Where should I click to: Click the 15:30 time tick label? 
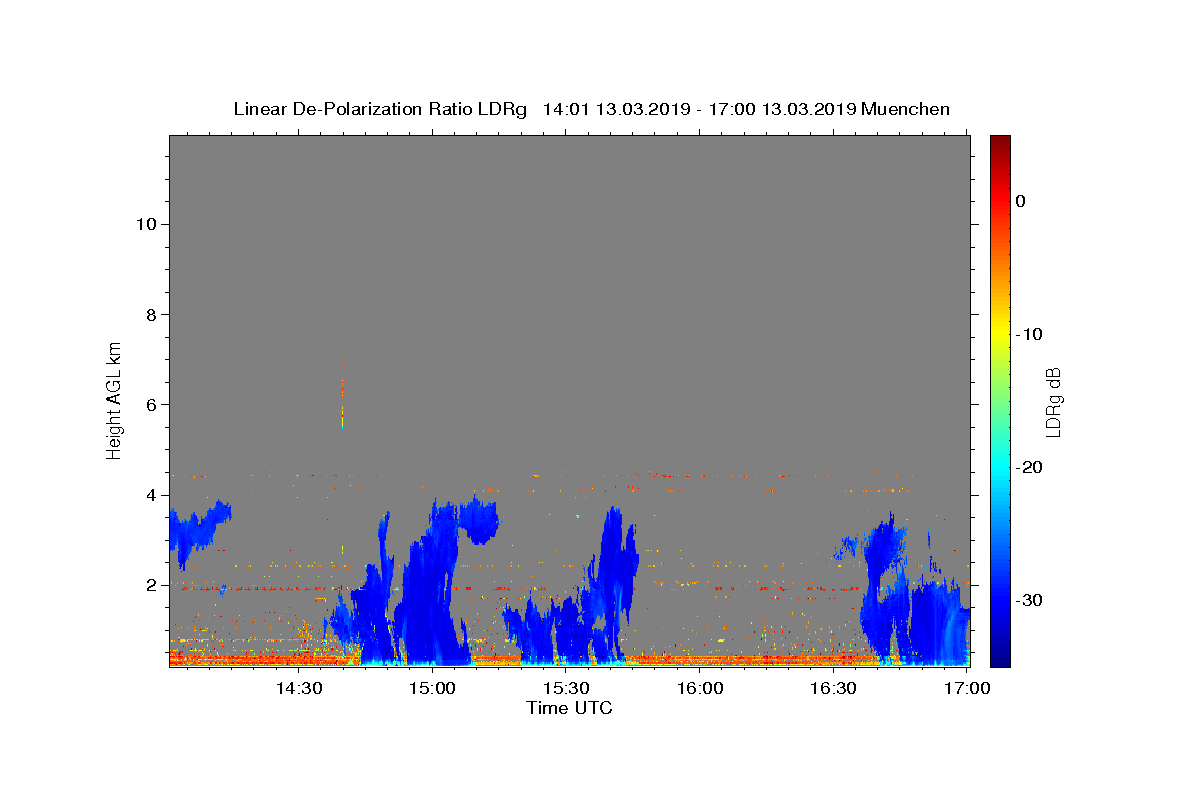(x=566, y=688)
